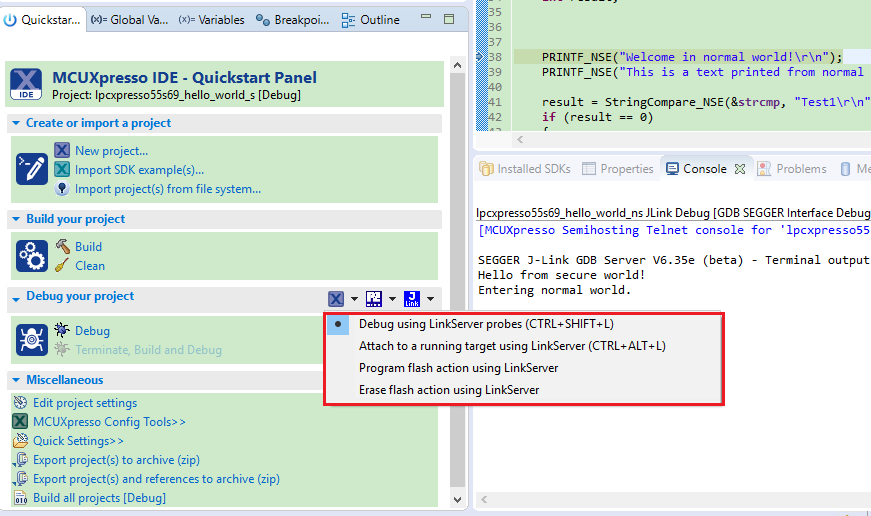Choose Program flash action using LinkServer
Screen dimensions: 871x516
[458, 368]
